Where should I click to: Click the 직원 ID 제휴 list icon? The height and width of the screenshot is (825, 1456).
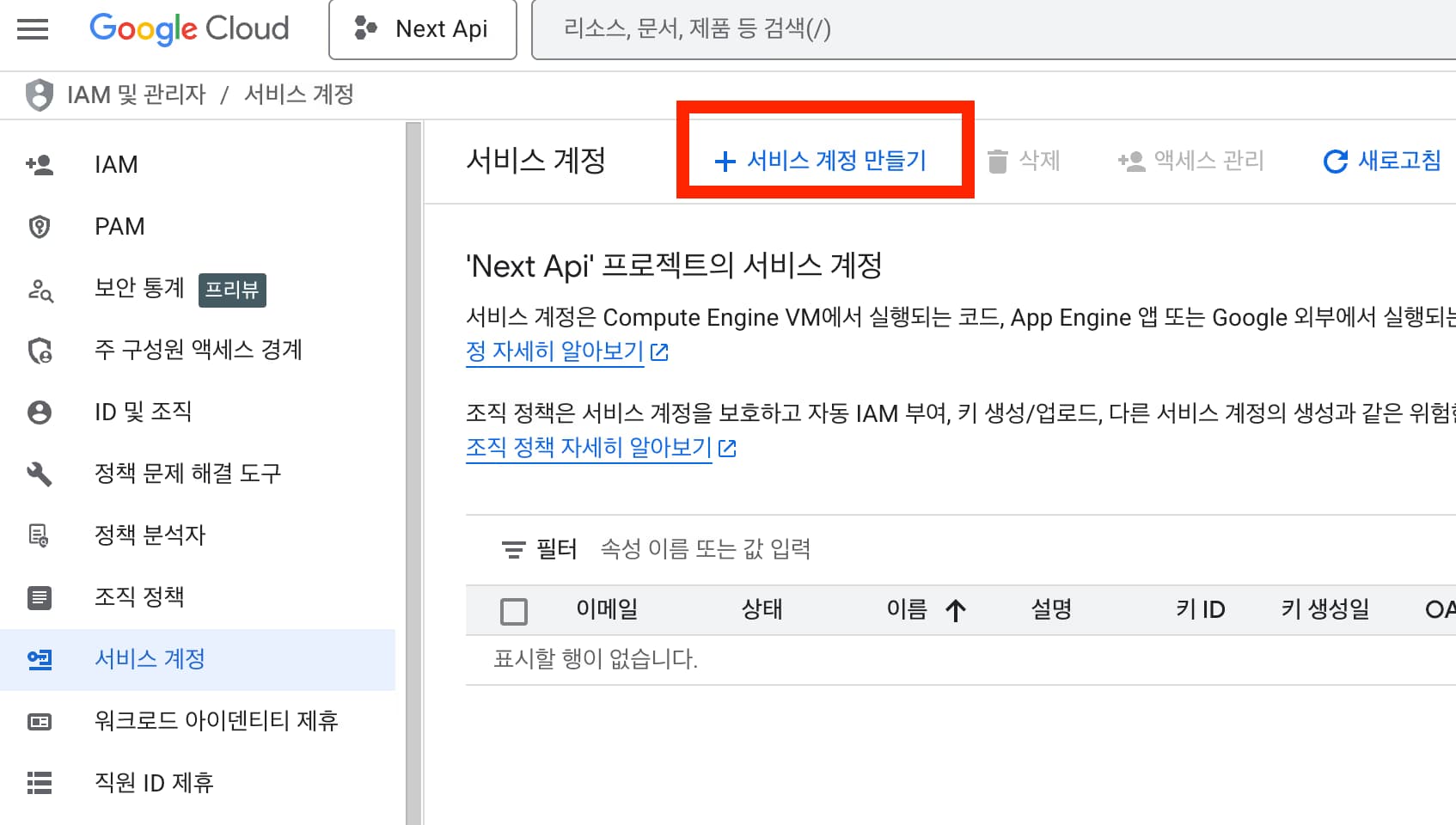pos(40,783)
